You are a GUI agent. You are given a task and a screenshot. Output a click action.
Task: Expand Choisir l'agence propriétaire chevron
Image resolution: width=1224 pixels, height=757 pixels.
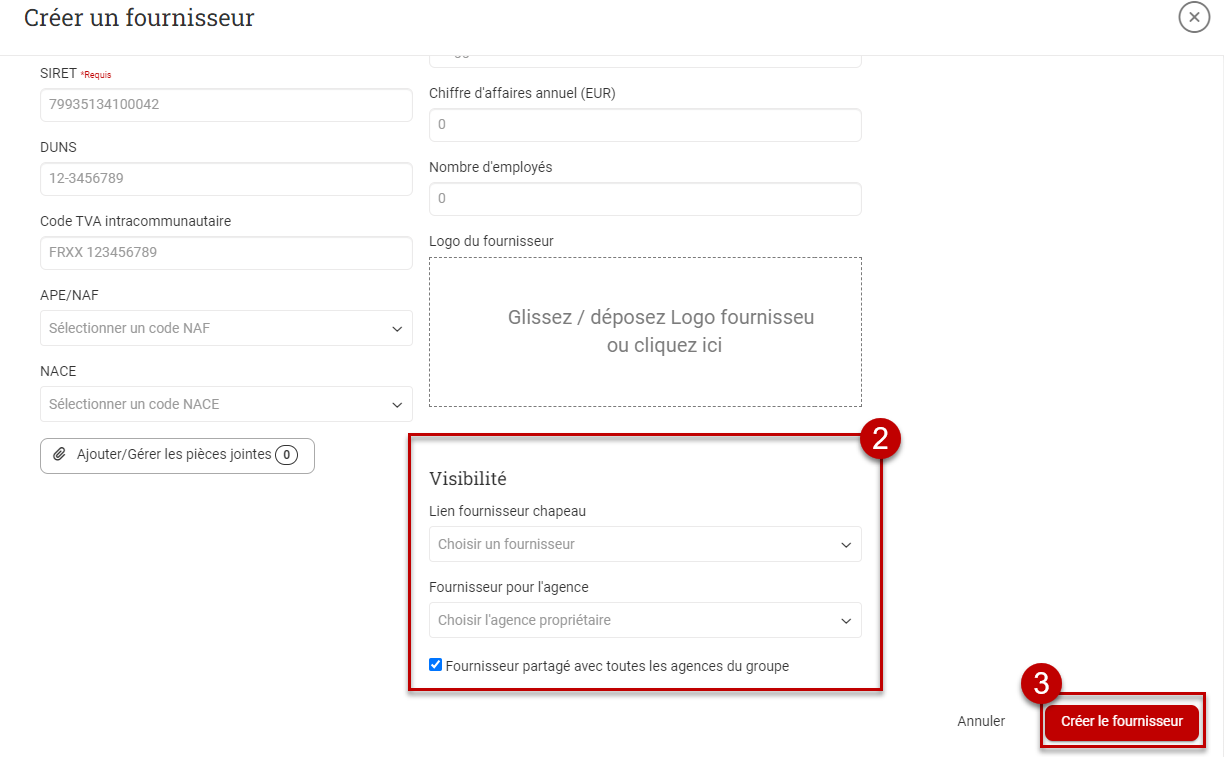[846, 620]
